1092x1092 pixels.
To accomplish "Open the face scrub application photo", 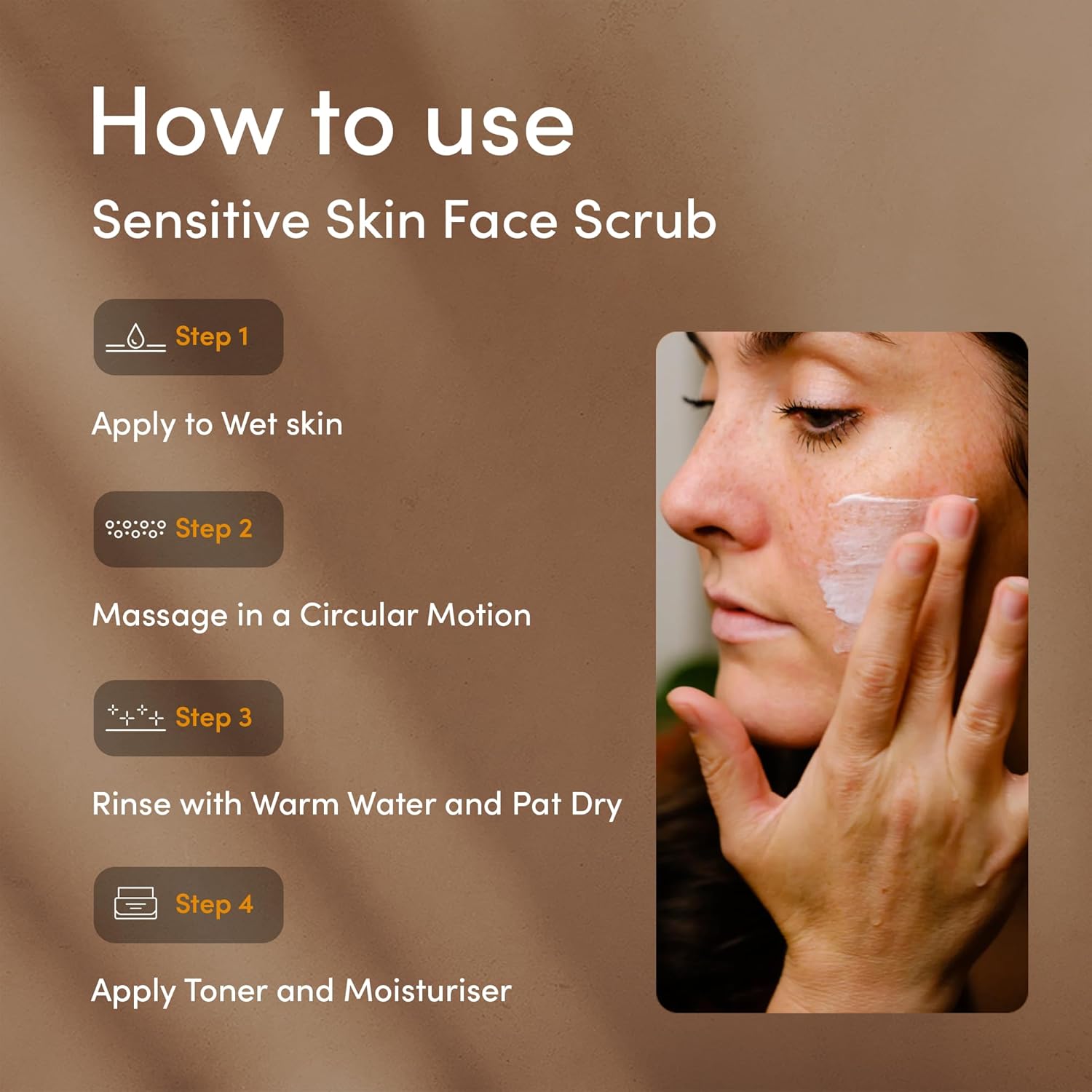I will (842, 672).
